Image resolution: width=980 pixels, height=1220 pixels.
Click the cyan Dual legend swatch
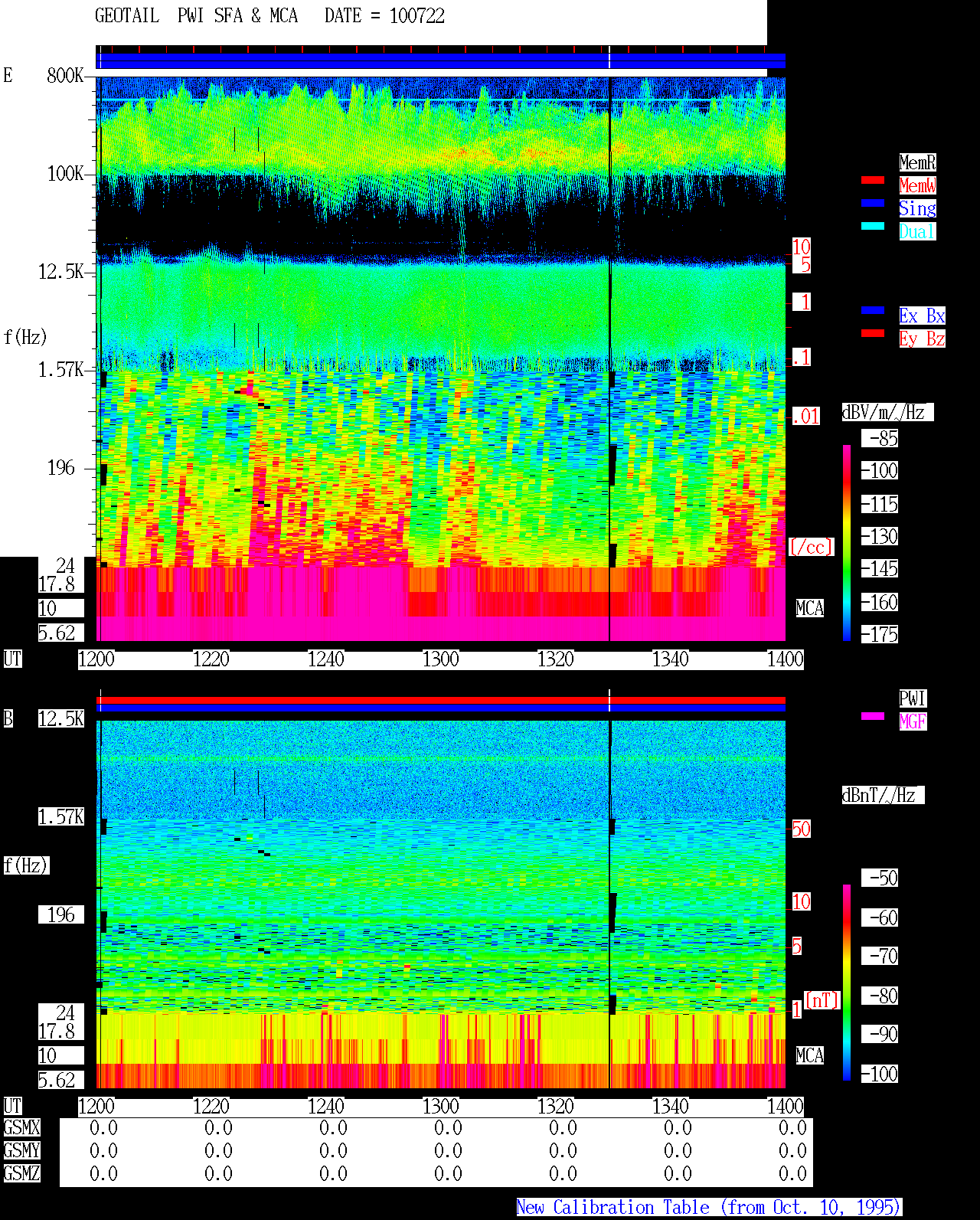872,226
